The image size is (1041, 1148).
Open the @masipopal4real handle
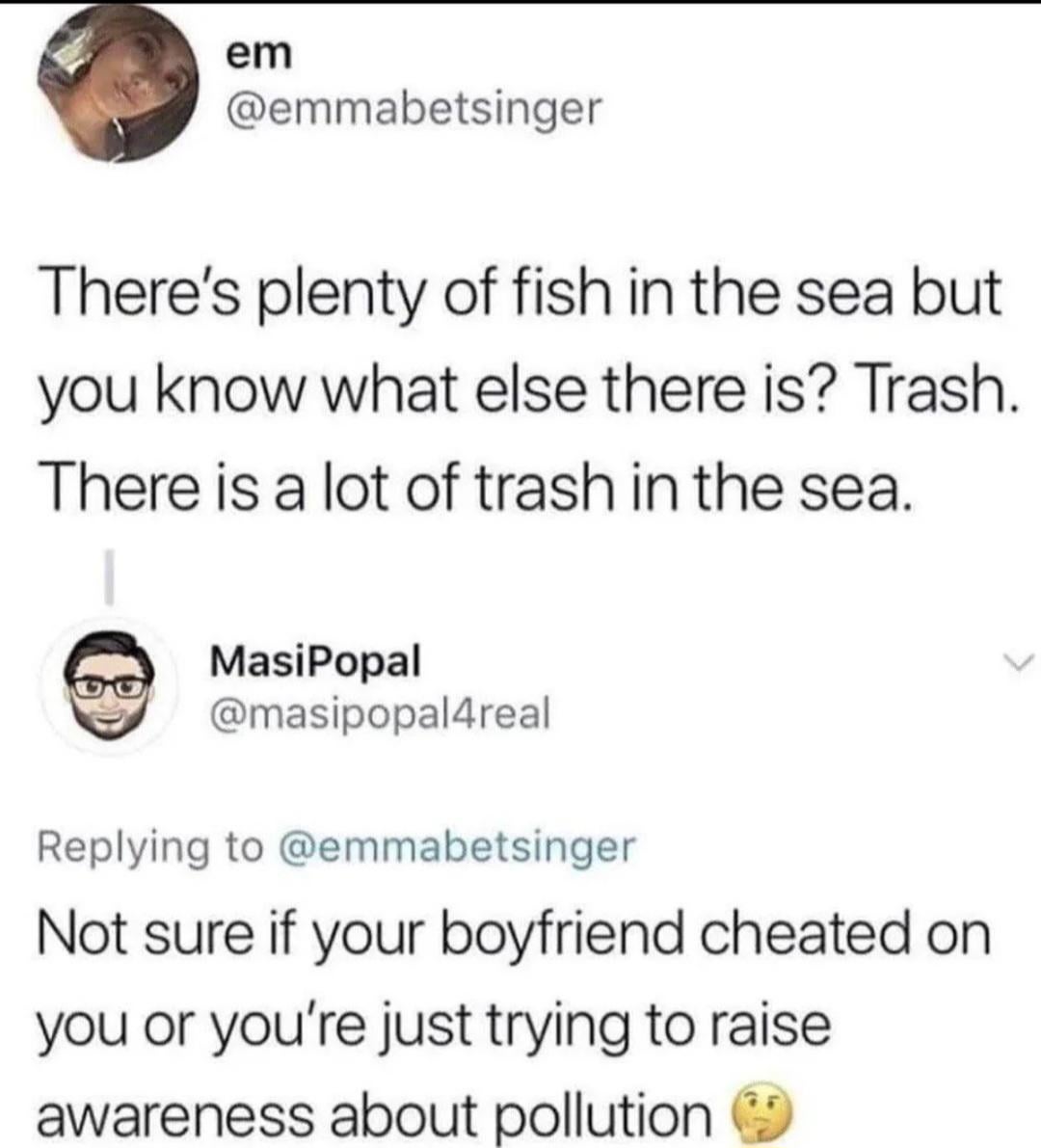[x=381, y=713]
